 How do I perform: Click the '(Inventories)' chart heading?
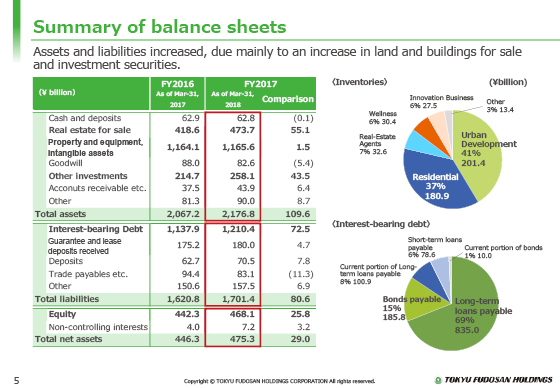(359, 82)
